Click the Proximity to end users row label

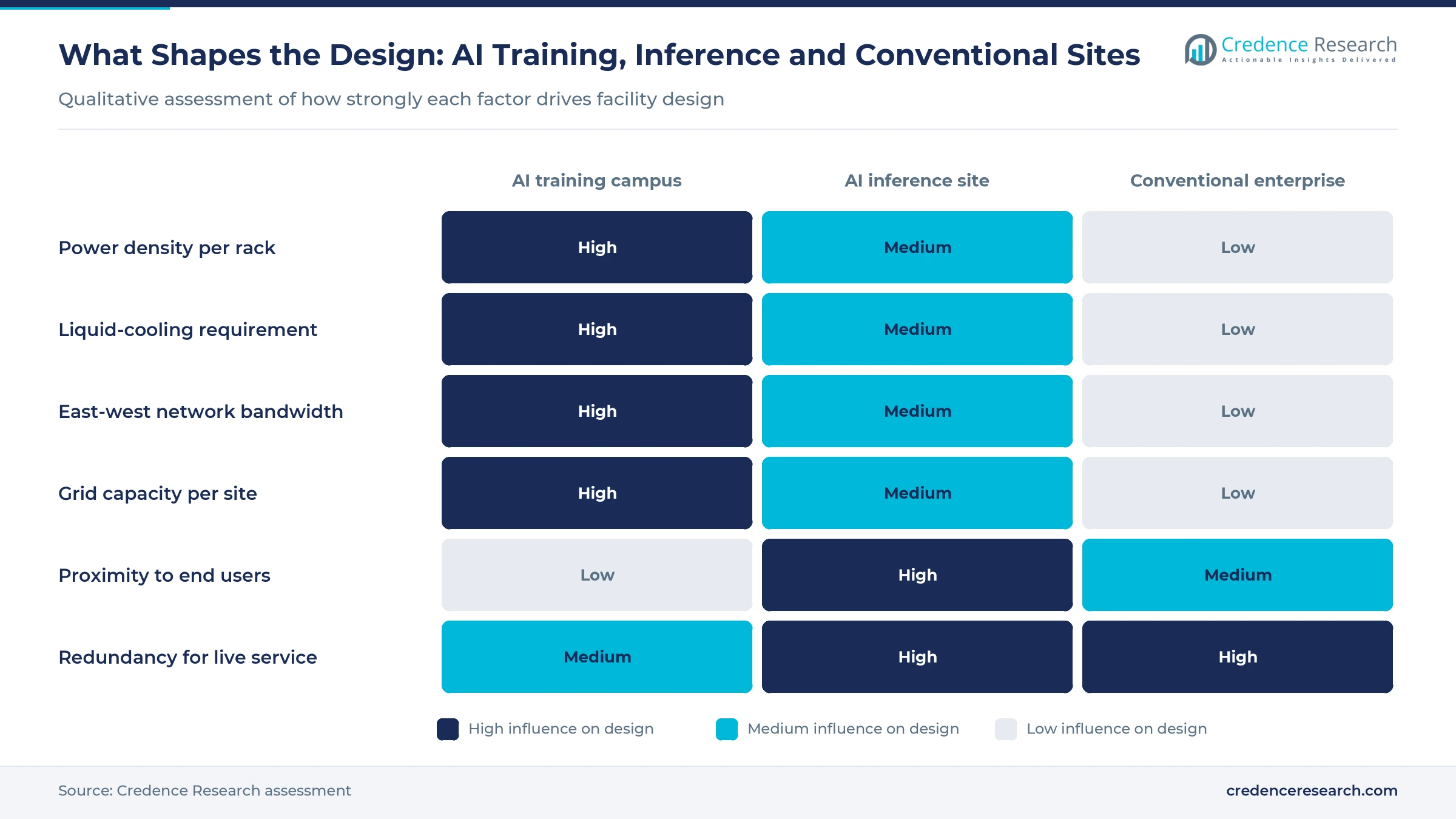164,576
